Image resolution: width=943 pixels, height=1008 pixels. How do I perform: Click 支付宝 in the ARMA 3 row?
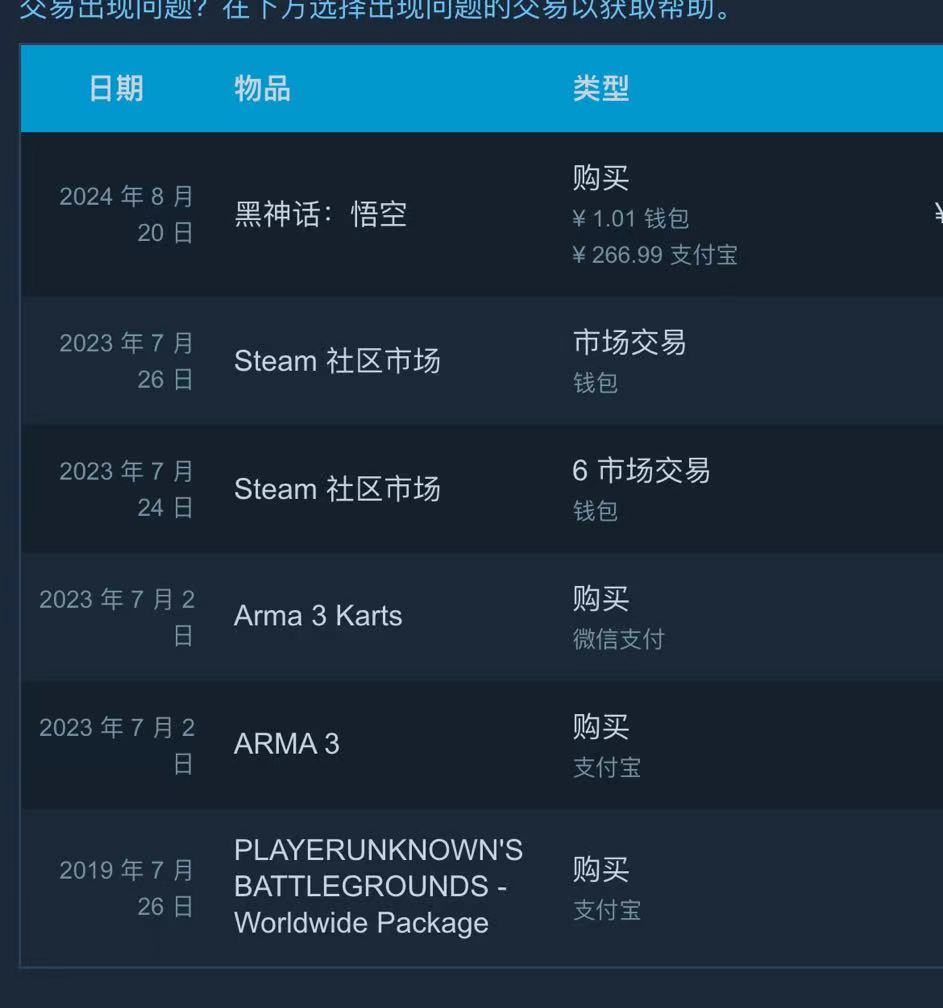[607, 768]
